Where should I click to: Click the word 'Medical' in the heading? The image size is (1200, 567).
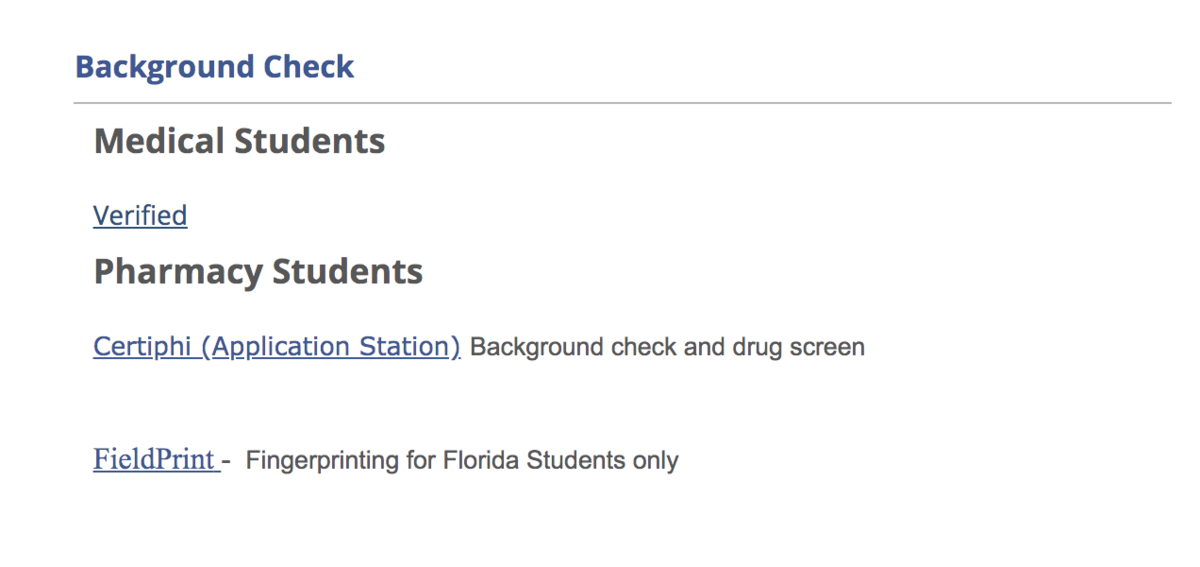(159, 141)
